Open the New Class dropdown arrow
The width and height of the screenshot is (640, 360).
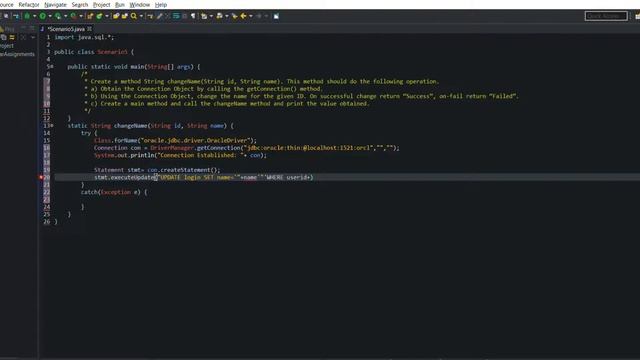[107, 16]
